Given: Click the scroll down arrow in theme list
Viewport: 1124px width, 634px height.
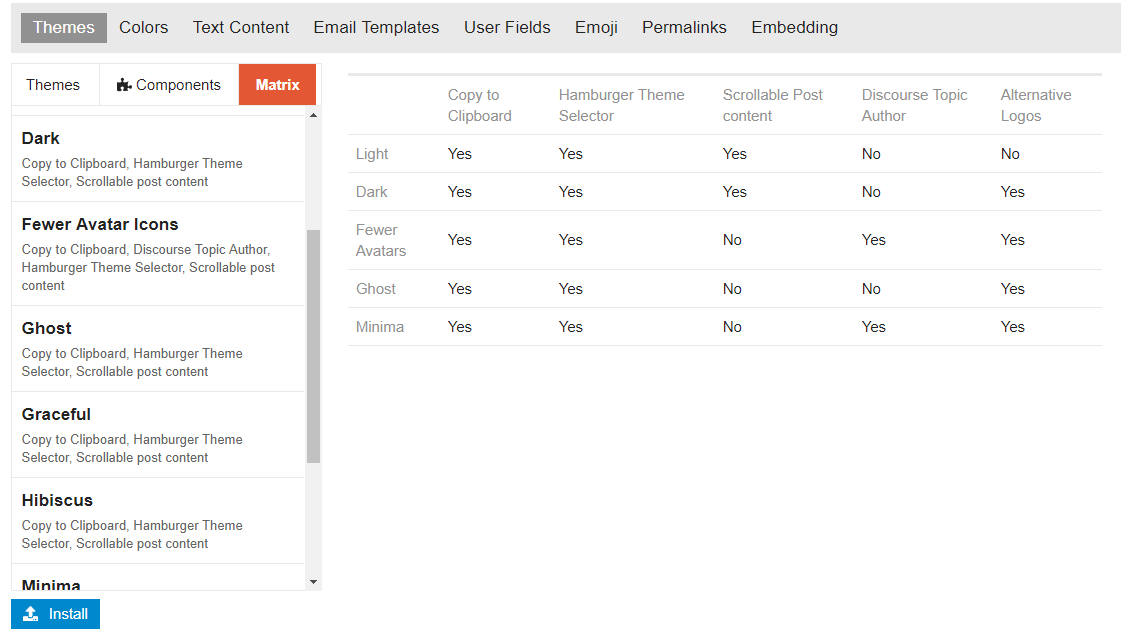Looking at the screenshot, I should tap(313, 582).
